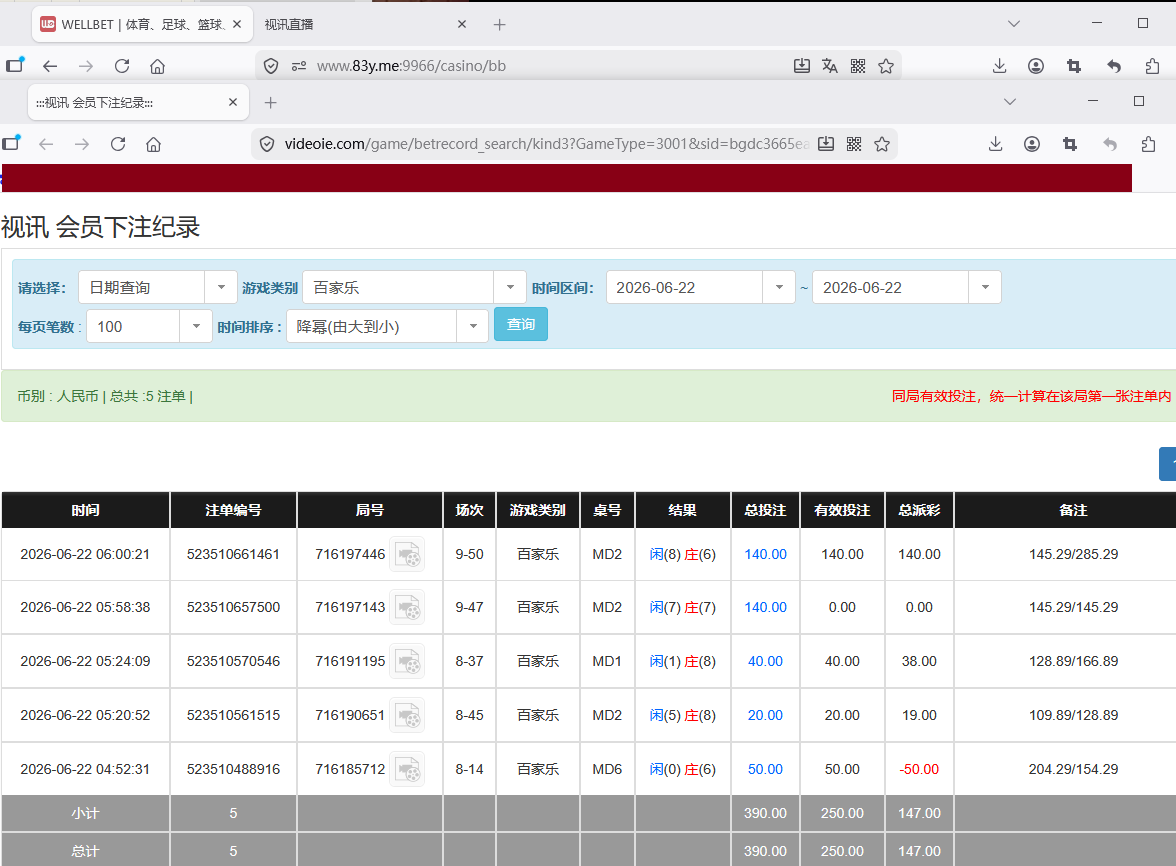
Task: Open video replay for round 716197143
Action: [407, 607]
